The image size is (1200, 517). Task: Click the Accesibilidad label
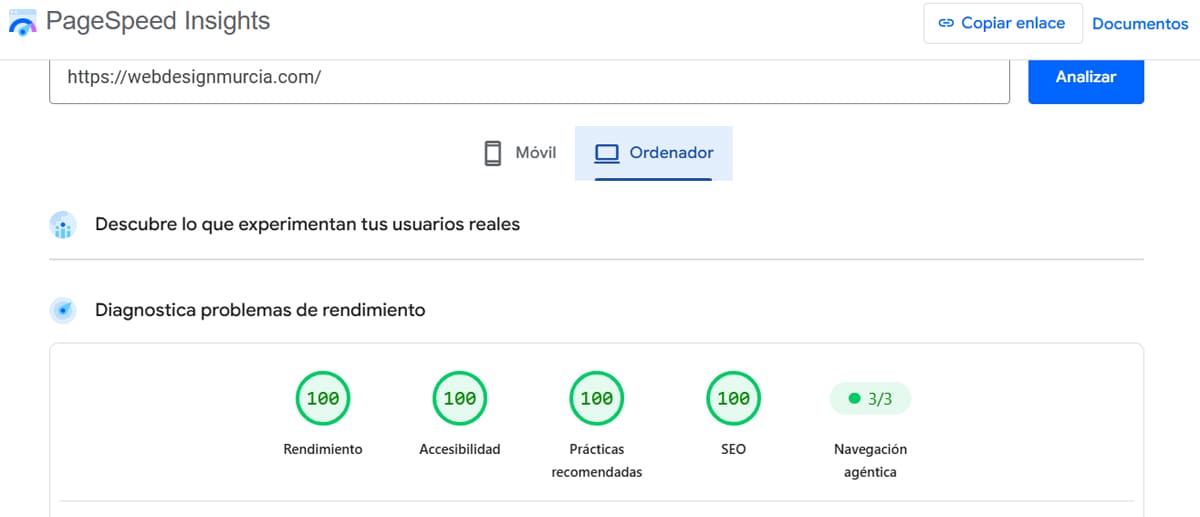tap(460, 450)
